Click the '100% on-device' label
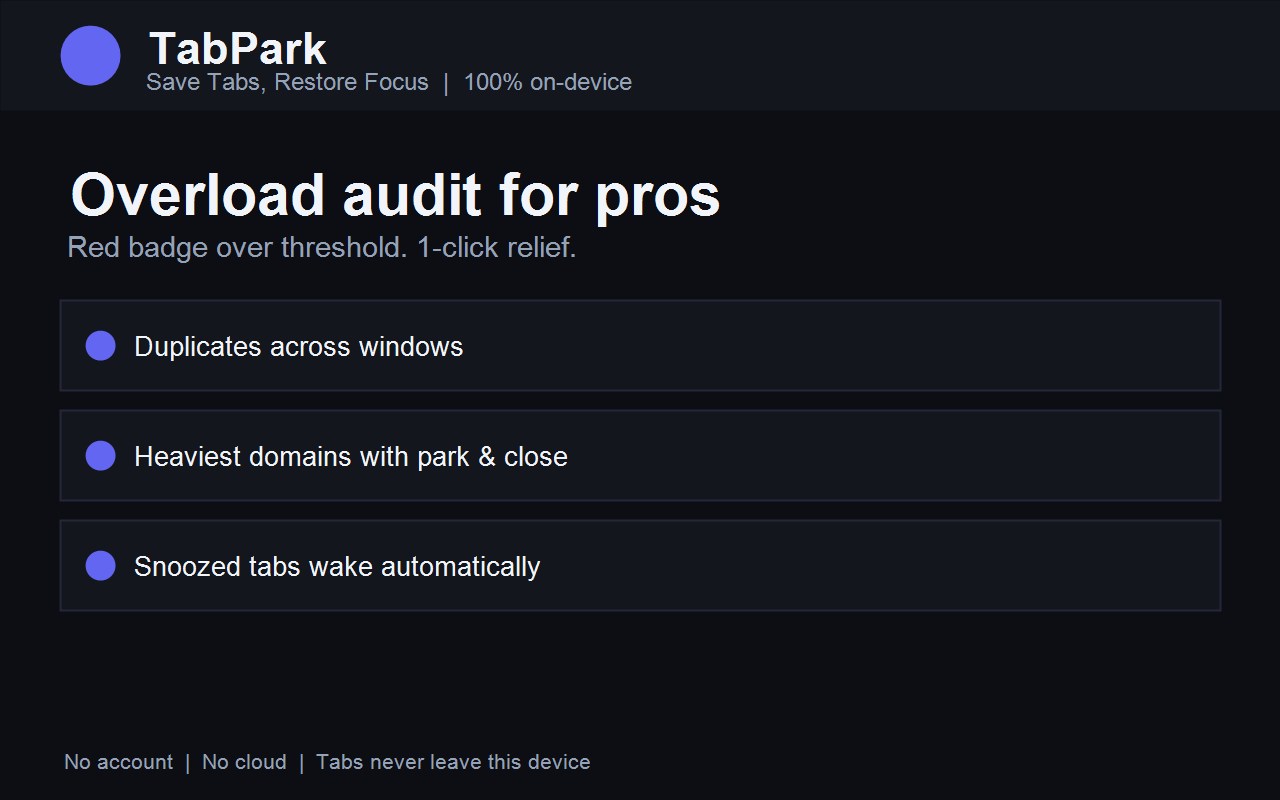The width and height of the screenshot is (1280, 800). tap(547, 82)
